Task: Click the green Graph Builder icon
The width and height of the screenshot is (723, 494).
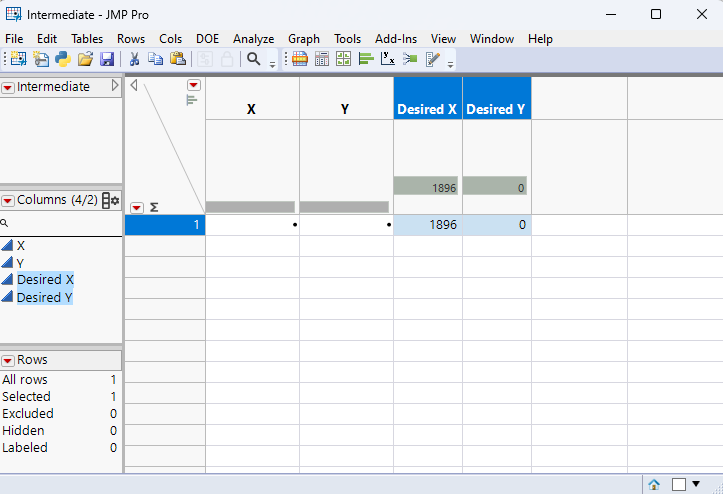Action: (x=344, y=59)
